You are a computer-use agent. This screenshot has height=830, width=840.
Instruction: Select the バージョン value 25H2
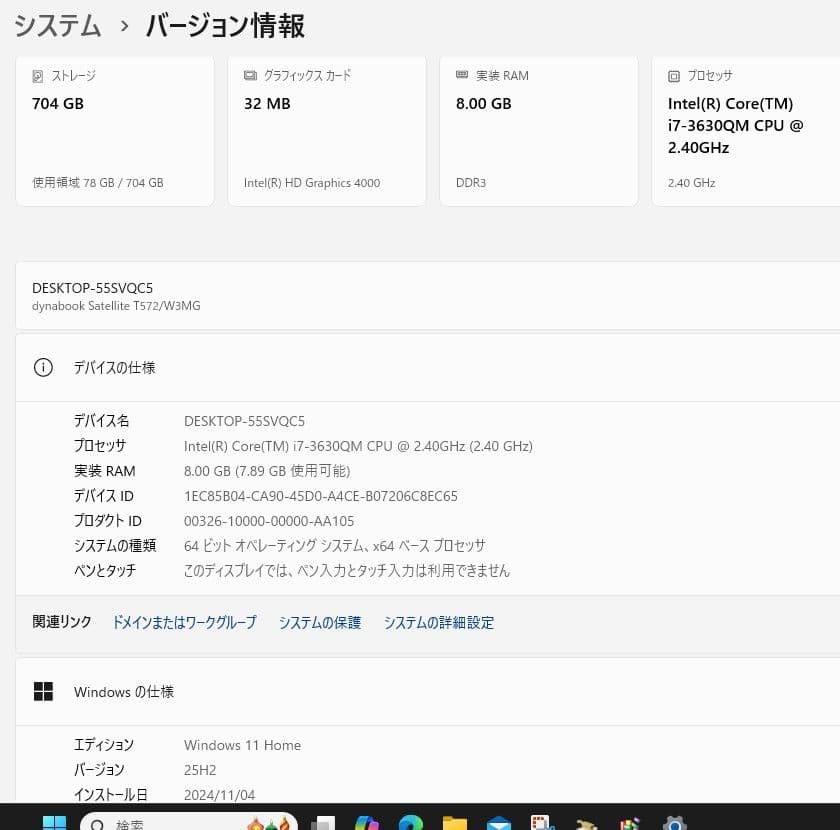pos(200,770)
